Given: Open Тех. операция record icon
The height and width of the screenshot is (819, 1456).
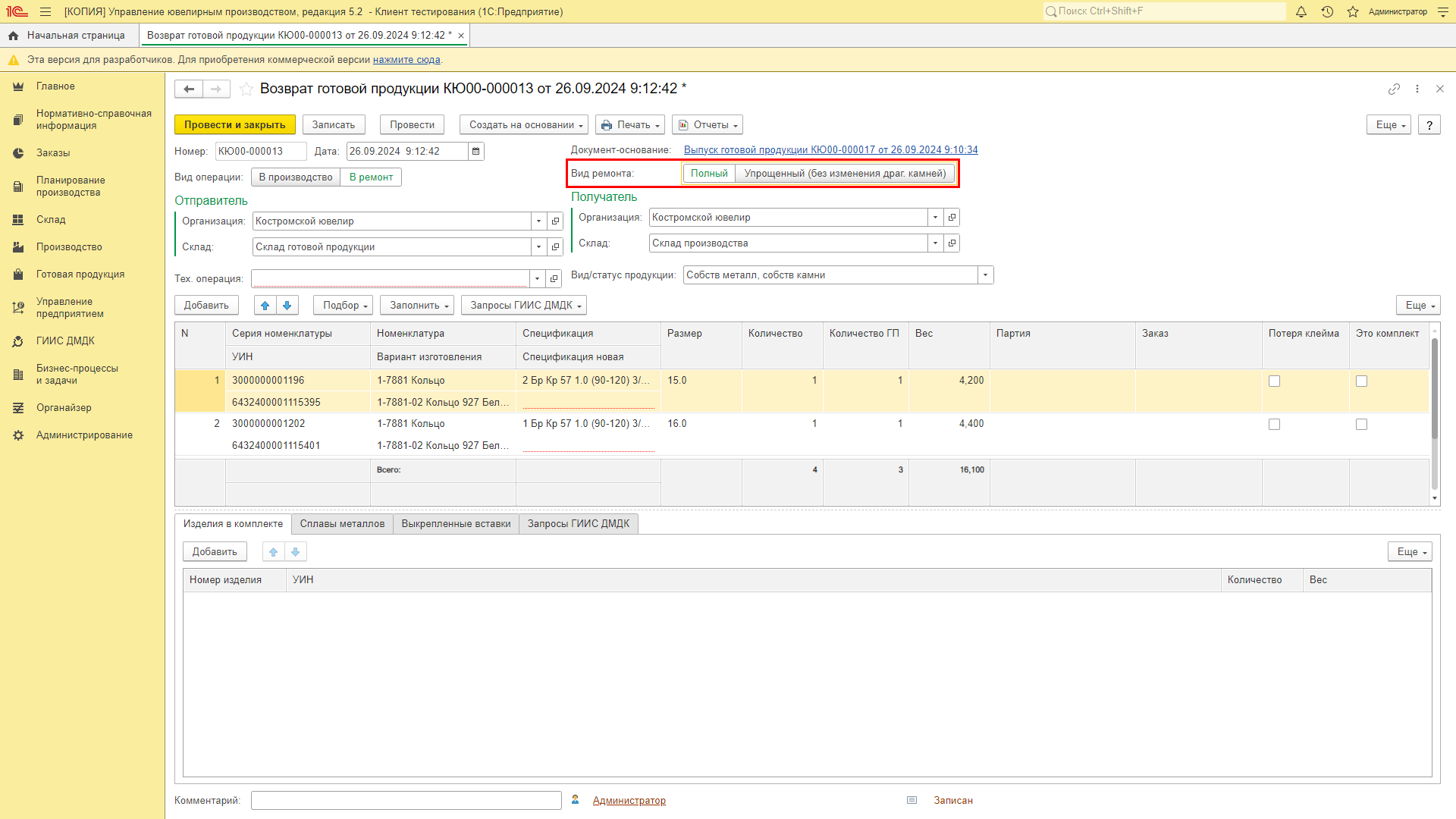Looking at the screenshot, I should click(554, 279).
